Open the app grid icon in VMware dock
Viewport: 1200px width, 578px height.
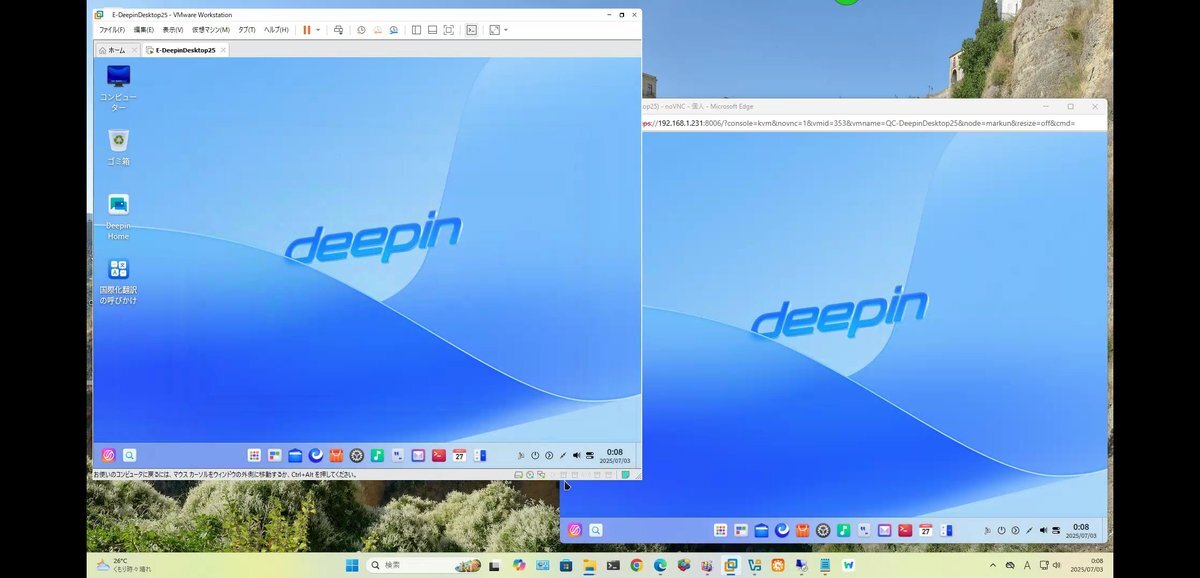pos(254,455)
